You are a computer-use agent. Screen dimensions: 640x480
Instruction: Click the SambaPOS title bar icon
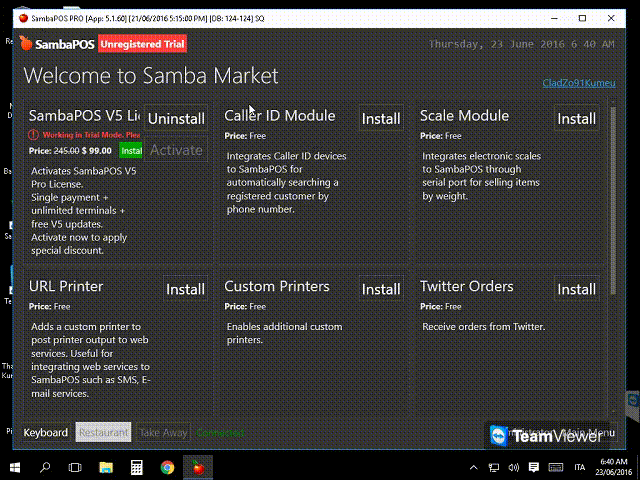coord(23,18)
